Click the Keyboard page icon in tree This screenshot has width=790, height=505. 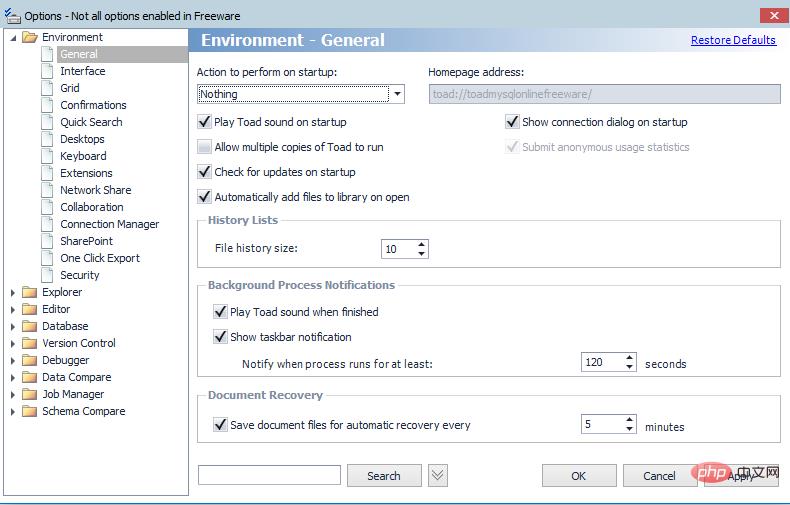(47, 156)
